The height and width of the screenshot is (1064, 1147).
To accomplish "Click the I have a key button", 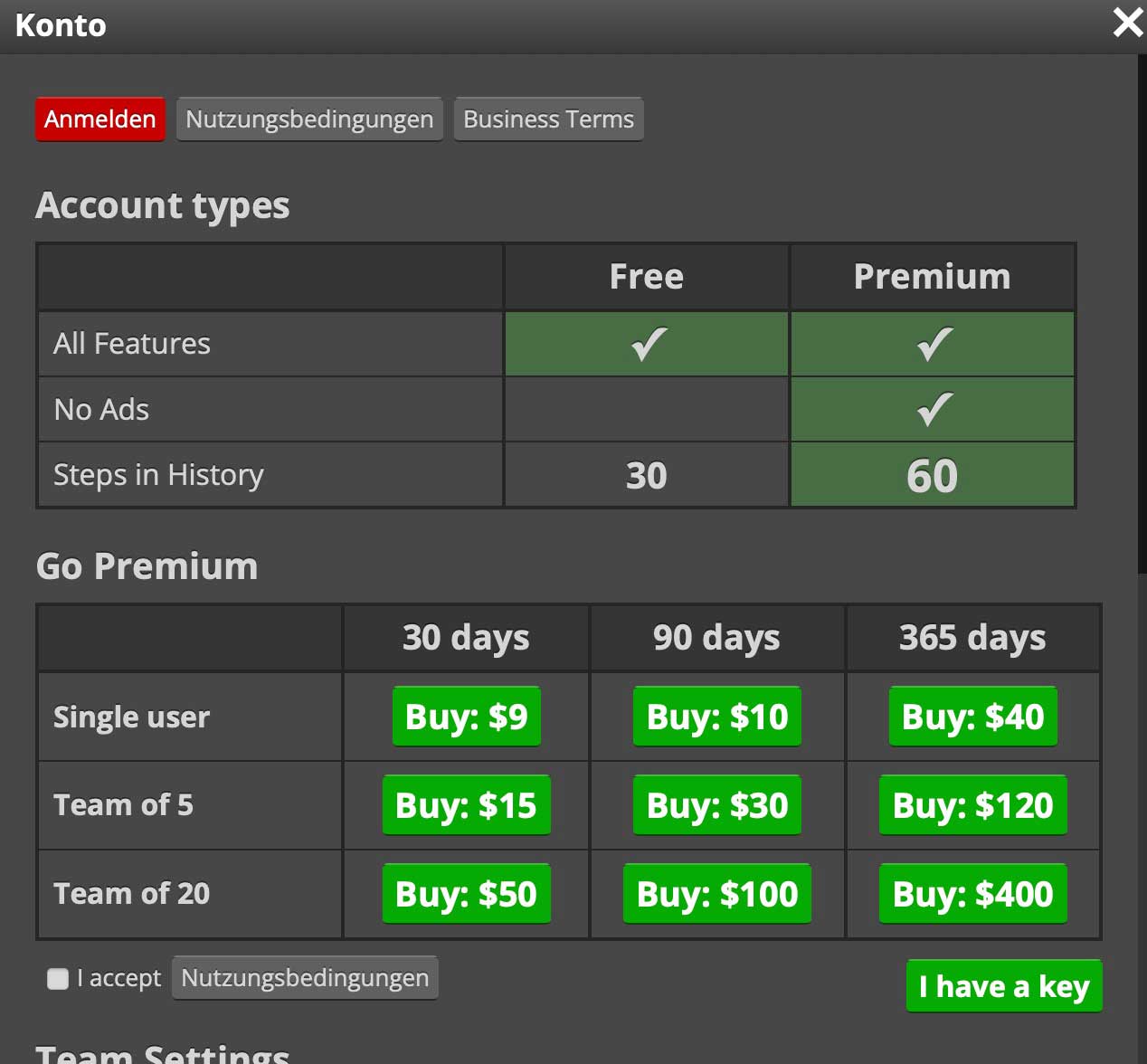I will (x=1004, y=986).
